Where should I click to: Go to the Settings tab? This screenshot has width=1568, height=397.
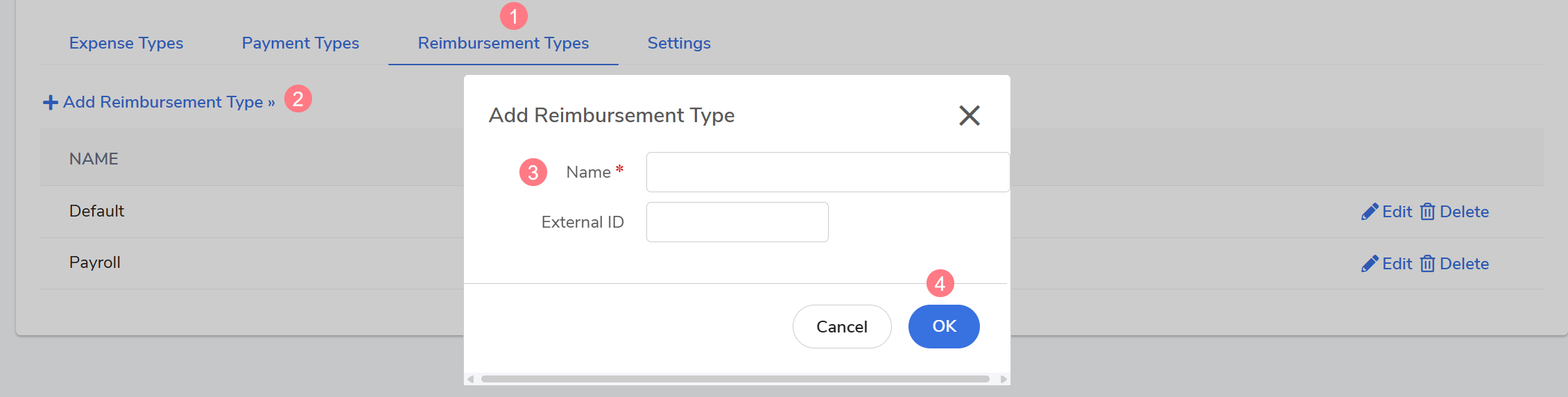point(679,43)
